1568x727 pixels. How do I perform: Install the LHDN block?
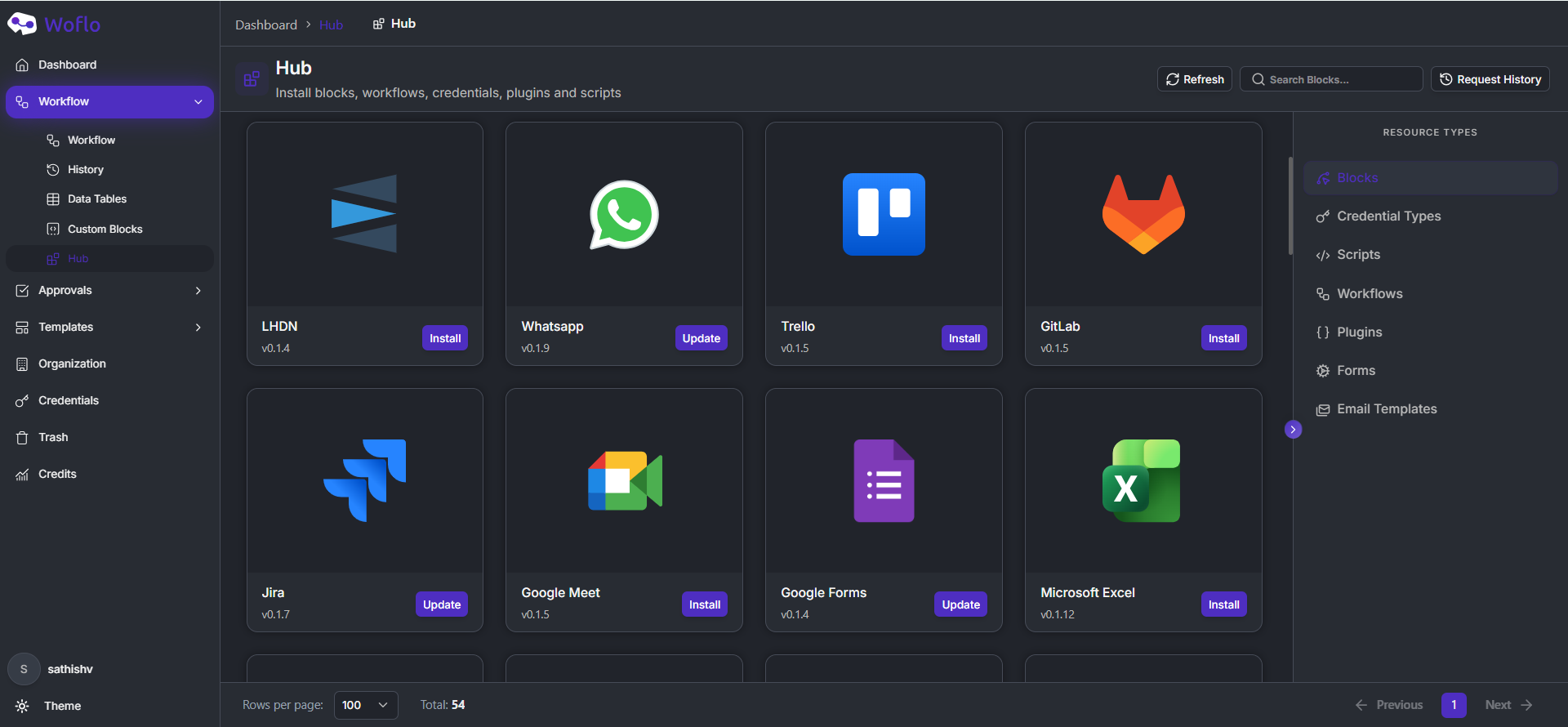click(445, 338)
